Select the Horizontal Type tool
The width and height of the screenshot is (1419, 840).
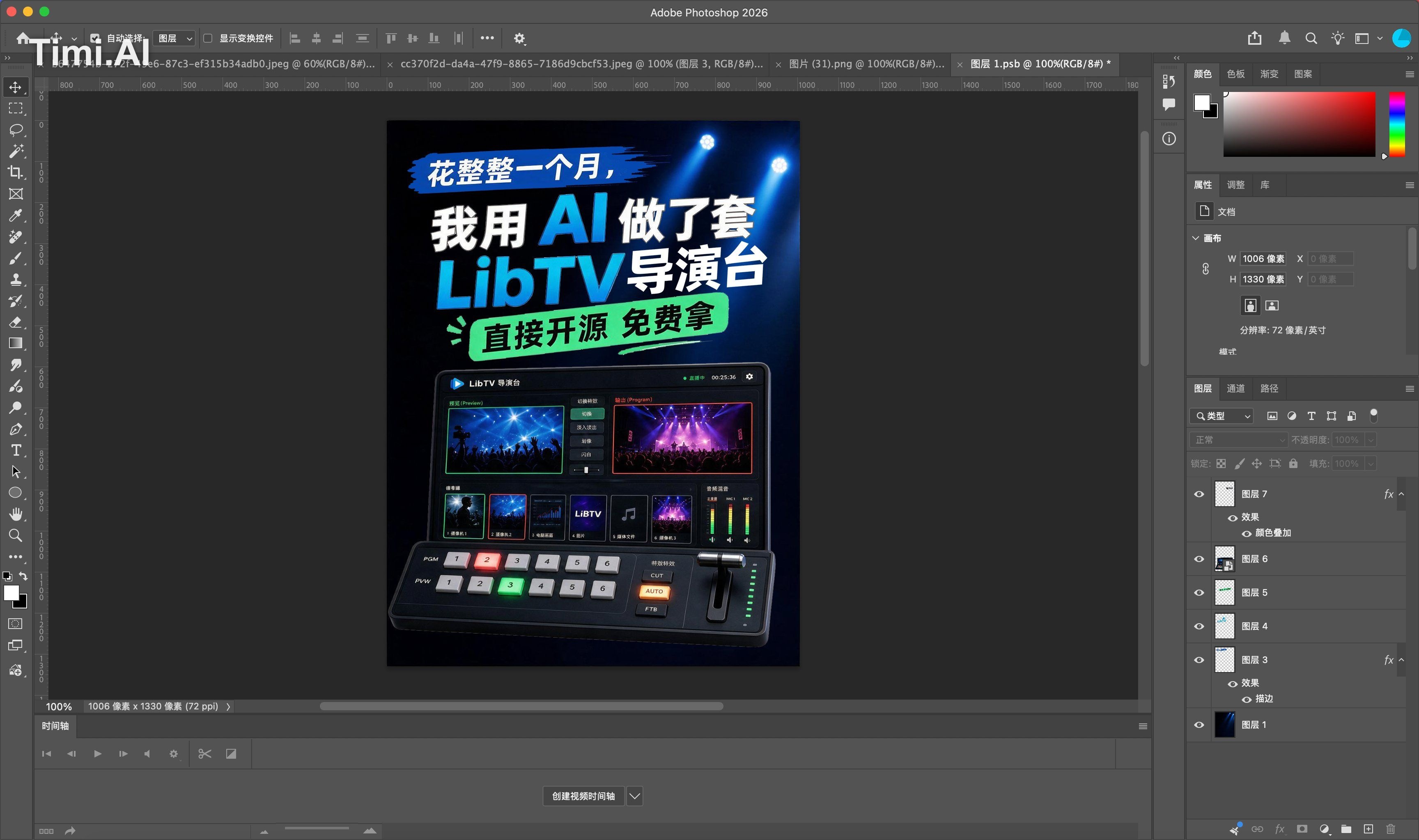point(15,450)
